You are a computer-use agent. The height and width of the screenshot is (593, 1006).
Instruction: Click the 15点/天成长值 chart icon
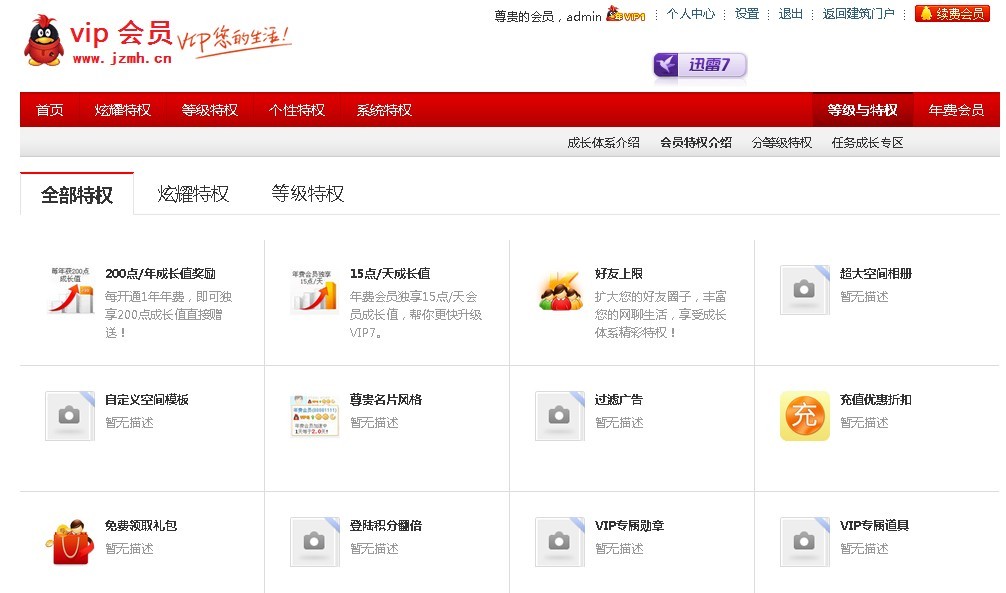click(x=314, y=291)
